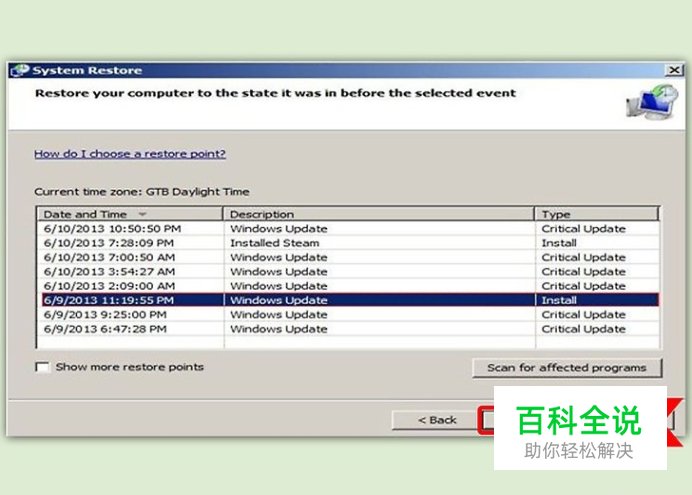This screenshot has height=495, width=692.
Task: Click 'Install' type in highlighted 11:19:55 PM row
Action: coord(559,300)
